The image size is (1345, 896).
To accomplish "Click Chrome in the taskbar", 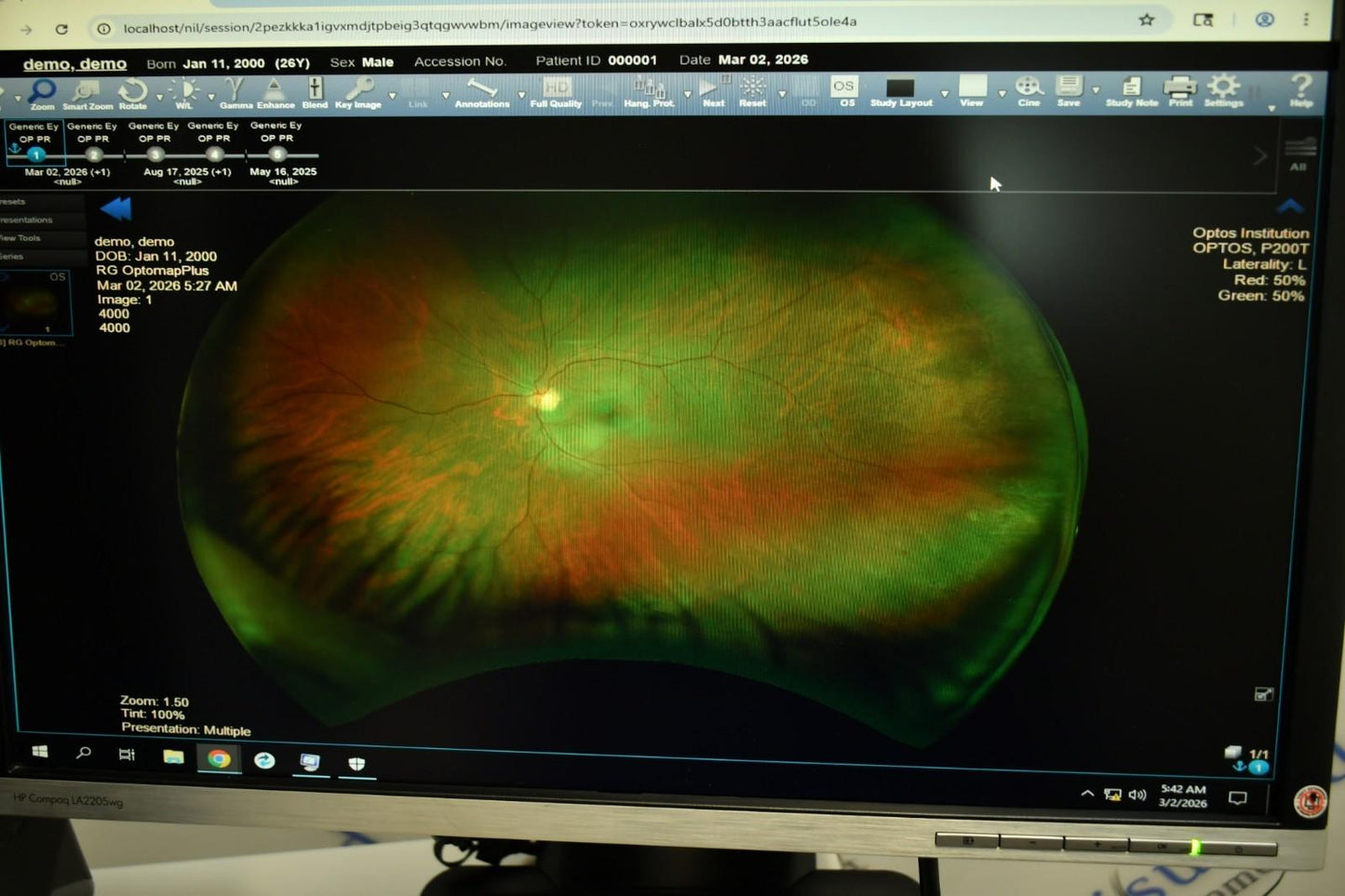I will [219, 759].
